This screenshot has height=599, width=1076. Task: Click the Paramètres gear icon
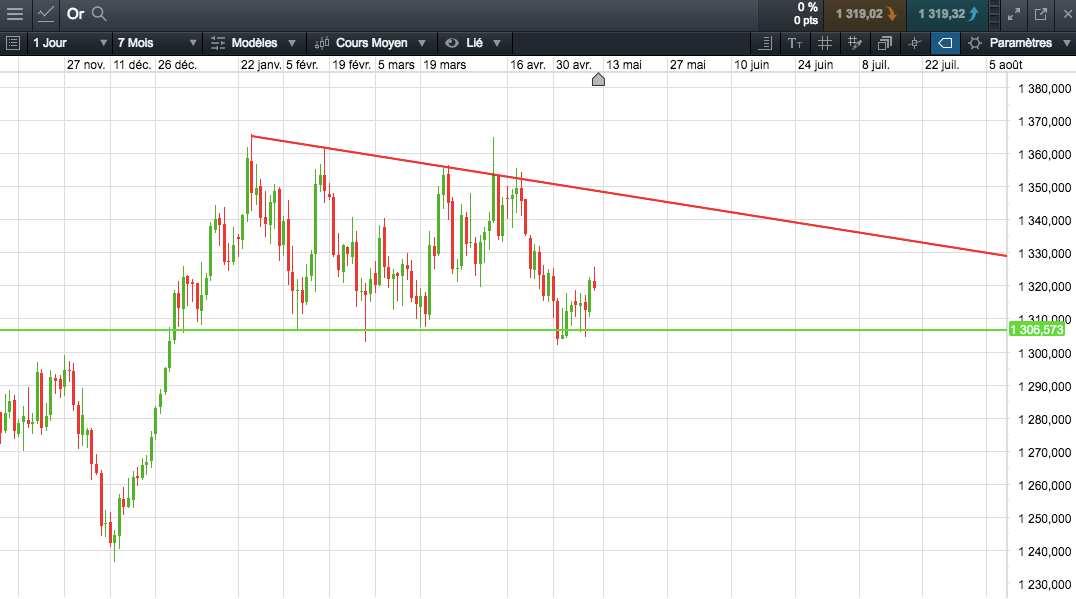(x=974, y=43)
